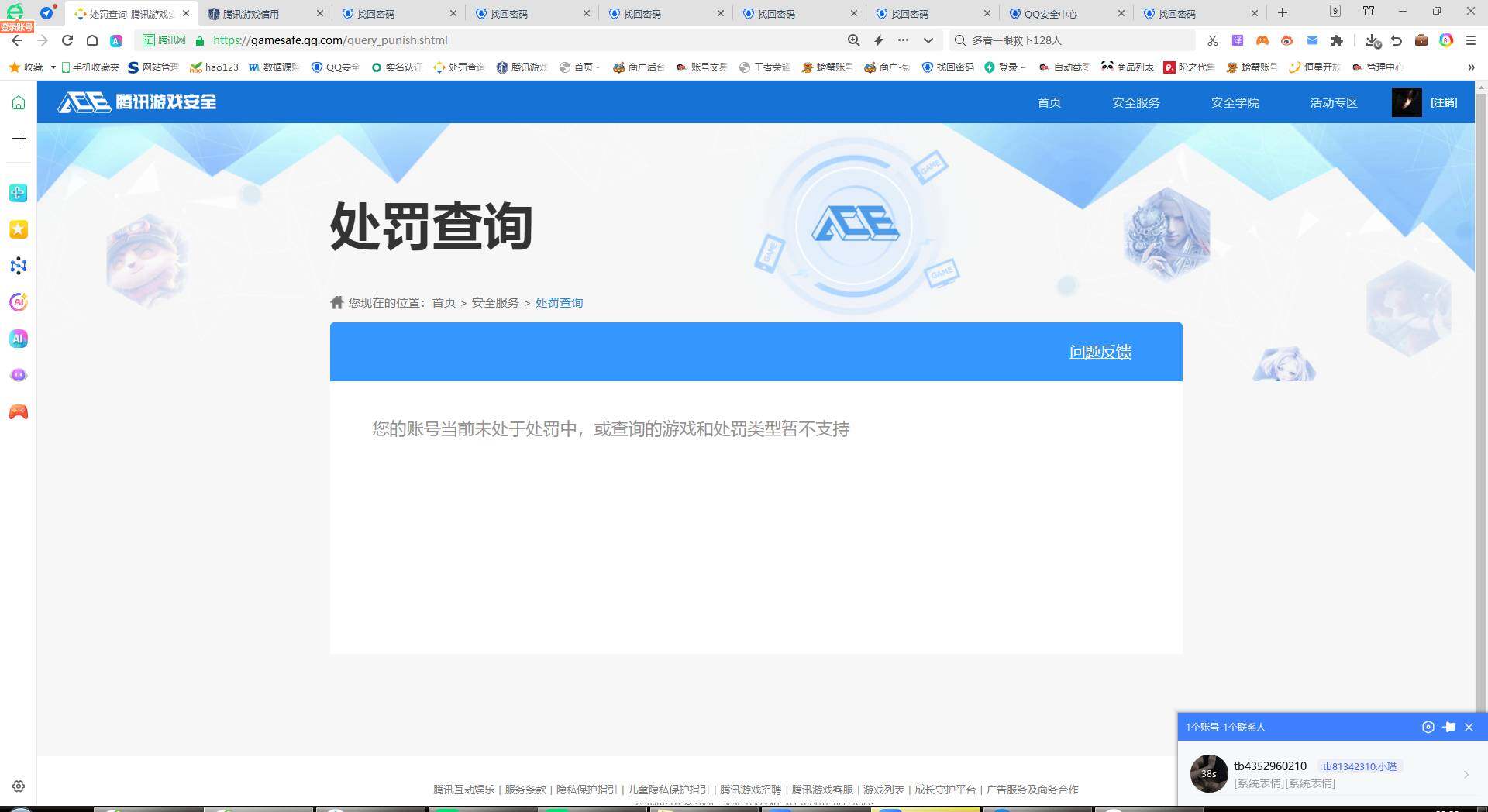1488x812 pixels.
Task: Open a new tab with the plus button
Action: pos(1283,12)
